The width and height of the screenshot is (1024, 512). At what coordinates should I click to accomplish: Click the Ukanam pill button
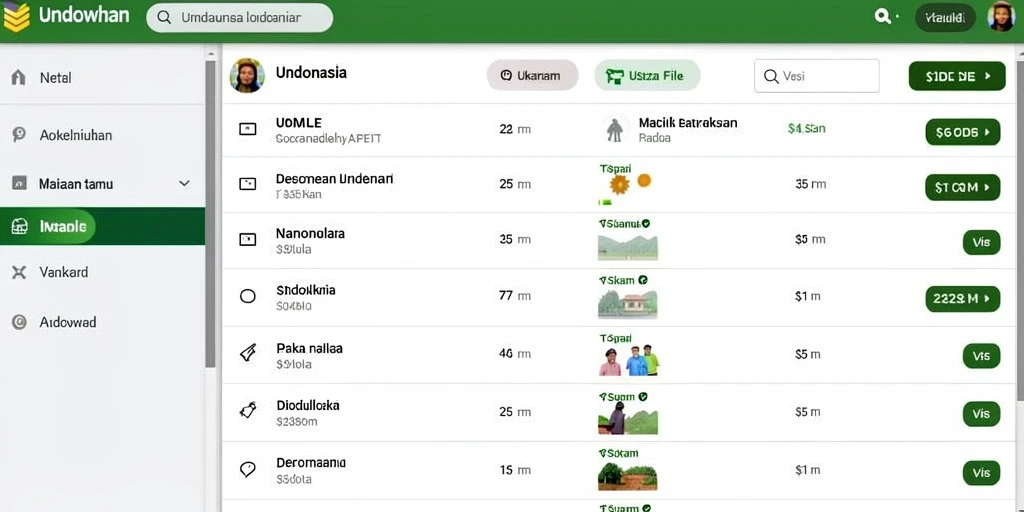(x=532, y=76)
